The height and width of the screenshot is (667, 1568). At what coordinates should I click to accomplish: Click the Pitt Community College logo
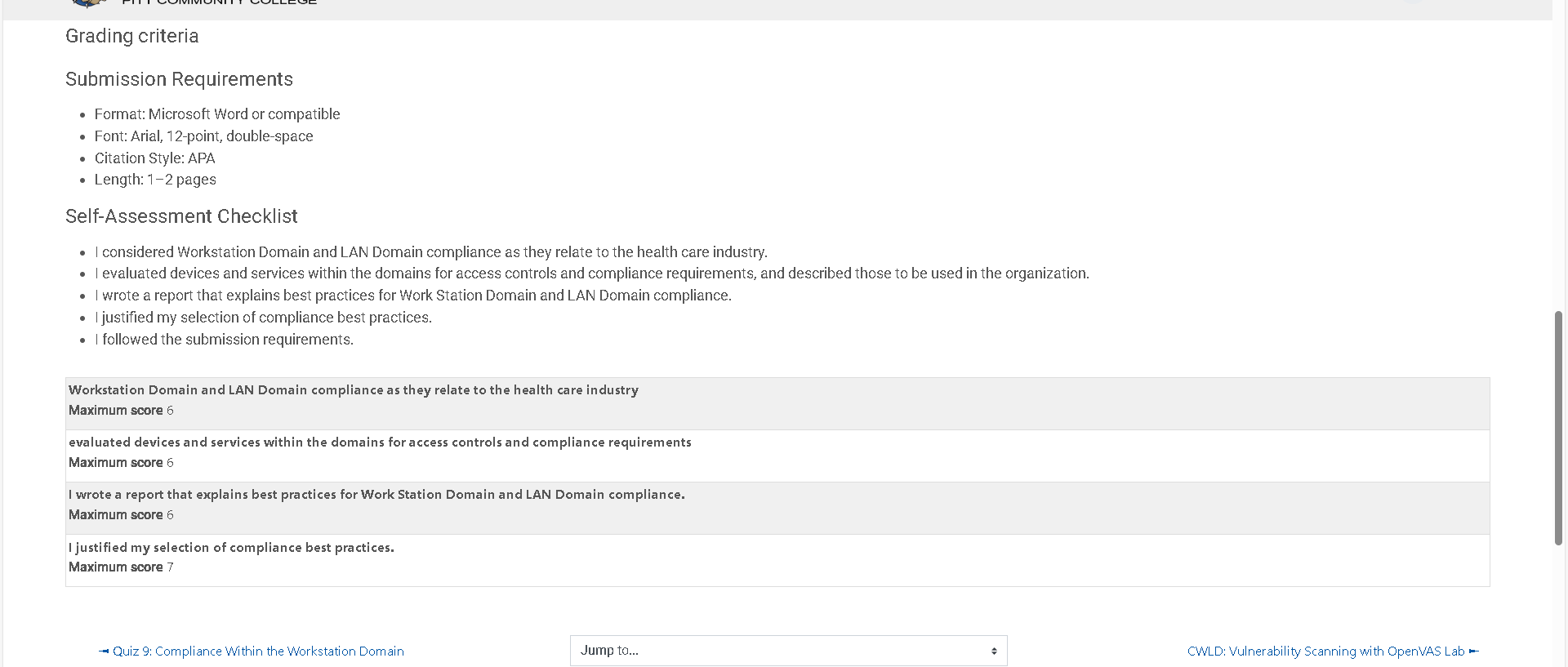(88, 3)
